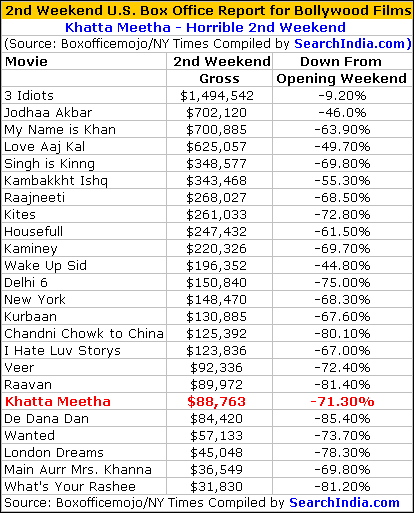Click the red -71.30% drop value
Screen dimensions: 414x513
342,402
